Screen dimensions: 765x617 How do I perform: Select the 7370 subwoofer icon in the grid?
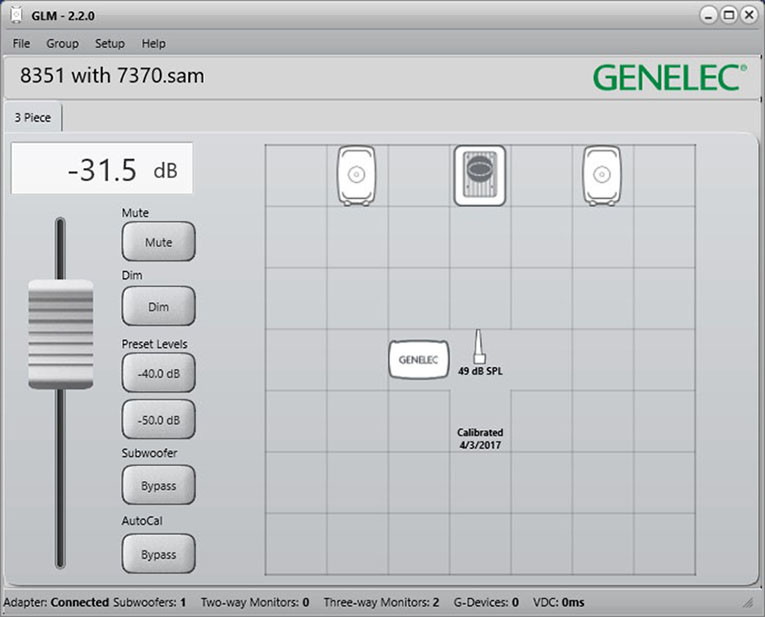480,176
